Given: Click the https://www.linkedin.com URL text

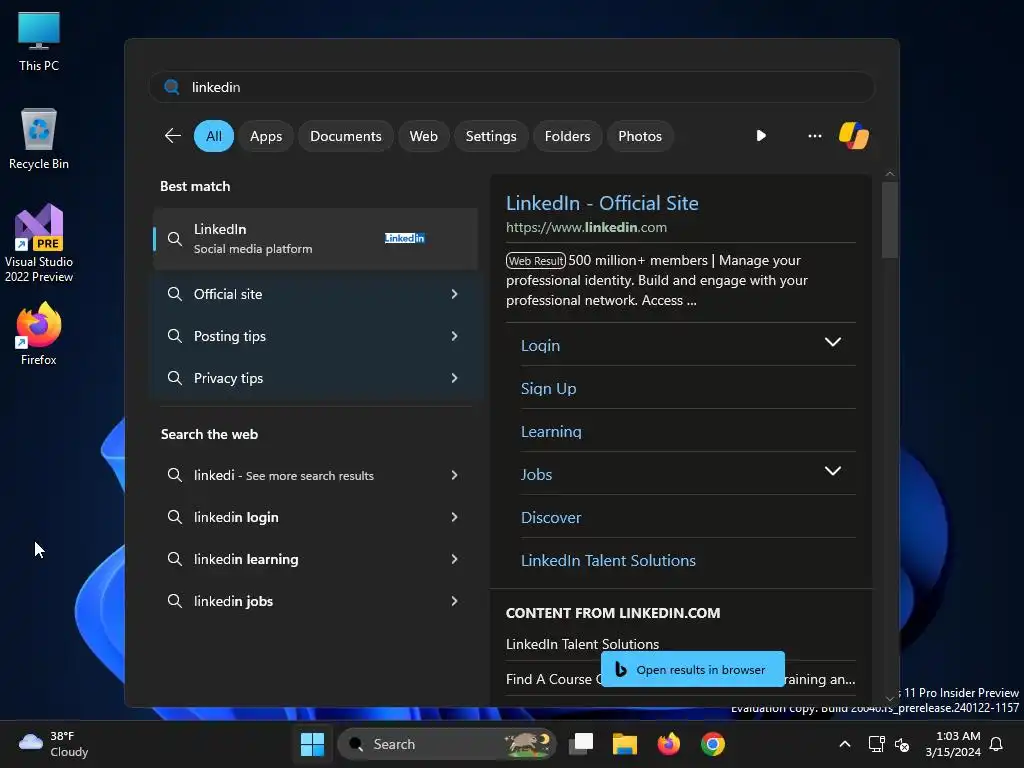Looking at the screenshot, I should click(x=586, y=227).
